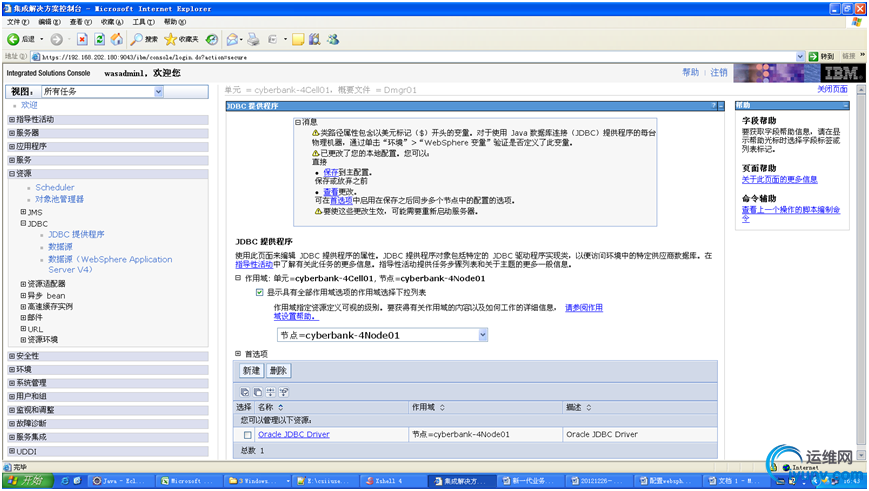869x491 pixels.
Task: Click the IE Forward arrow icon
Action: click(56, 39)
